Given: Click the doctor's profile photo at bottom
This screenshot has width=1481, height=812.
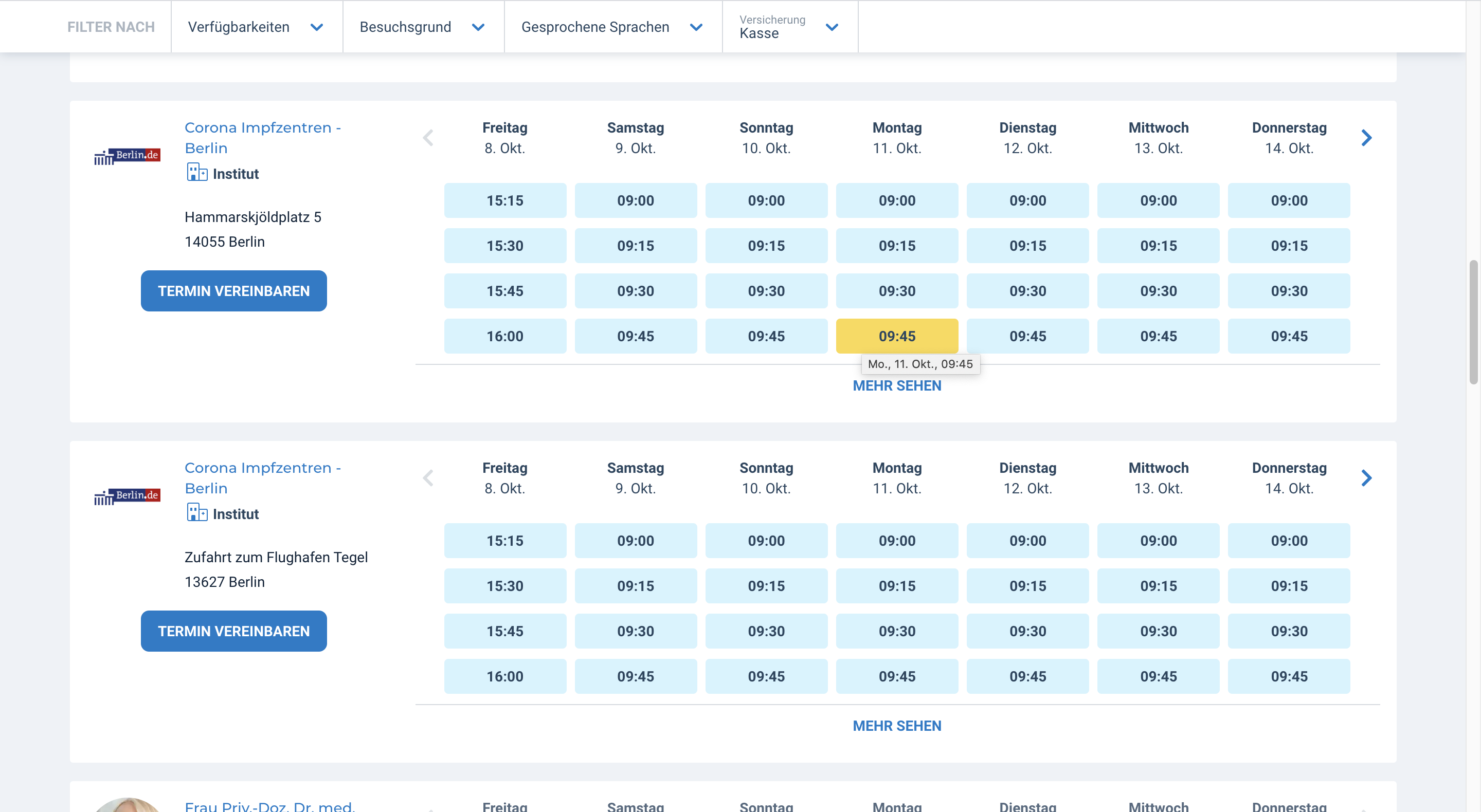Looking at the screenshot, I should (127, 805).
